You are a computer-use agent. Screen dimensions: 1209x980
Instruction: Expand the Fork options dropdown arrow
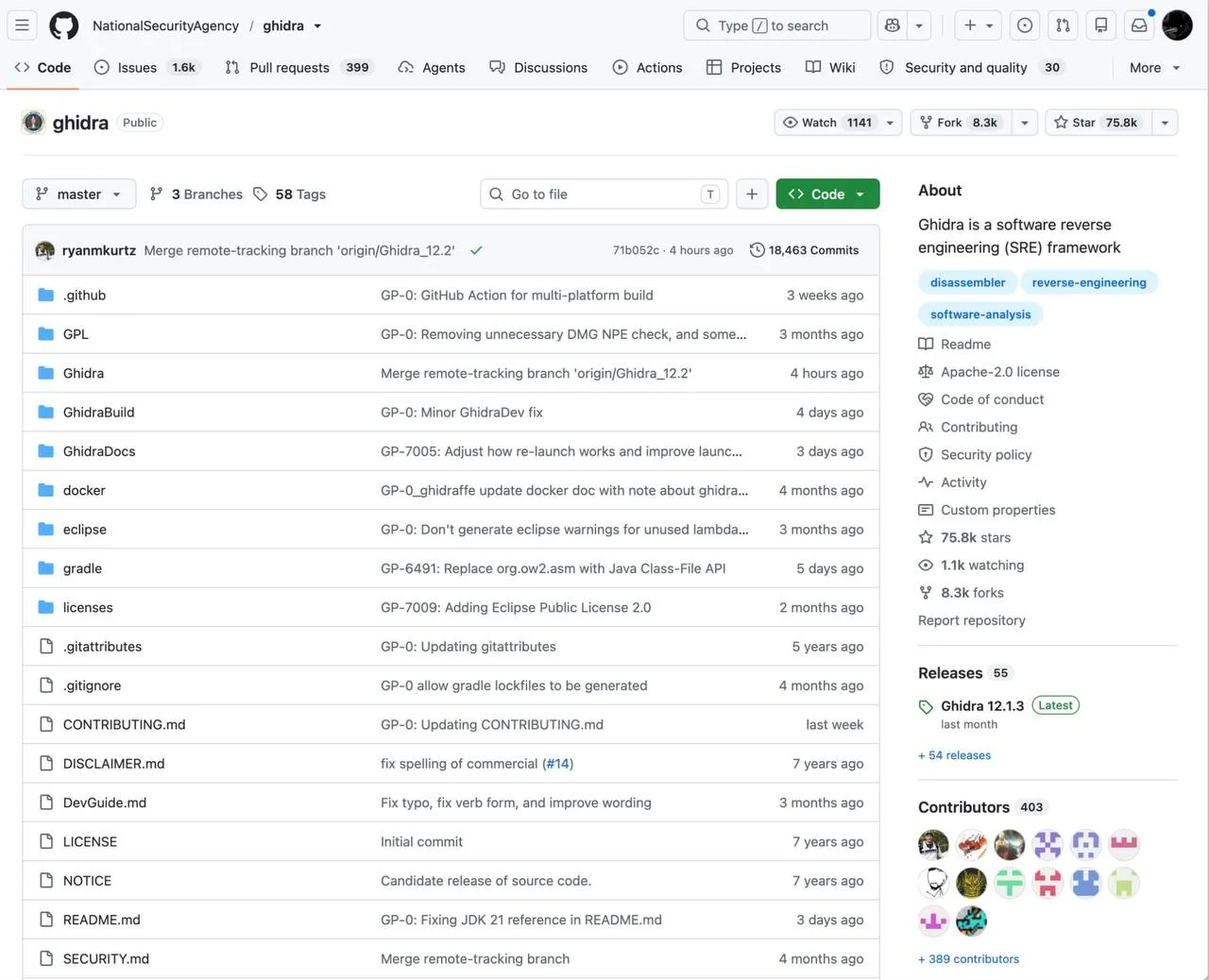(x=1024, y=123)
